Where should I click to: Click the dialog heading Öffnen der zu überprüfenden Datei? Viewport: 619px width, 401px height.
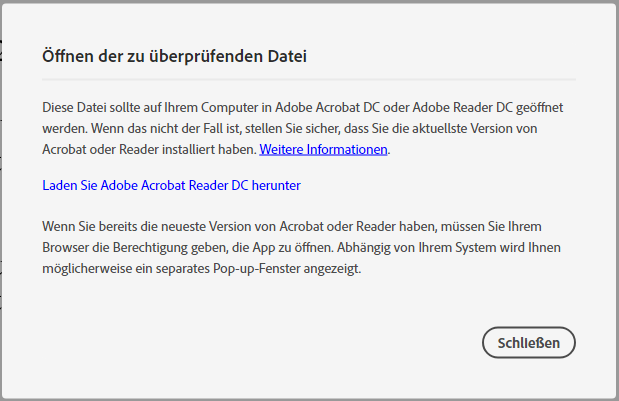point(174,56)
